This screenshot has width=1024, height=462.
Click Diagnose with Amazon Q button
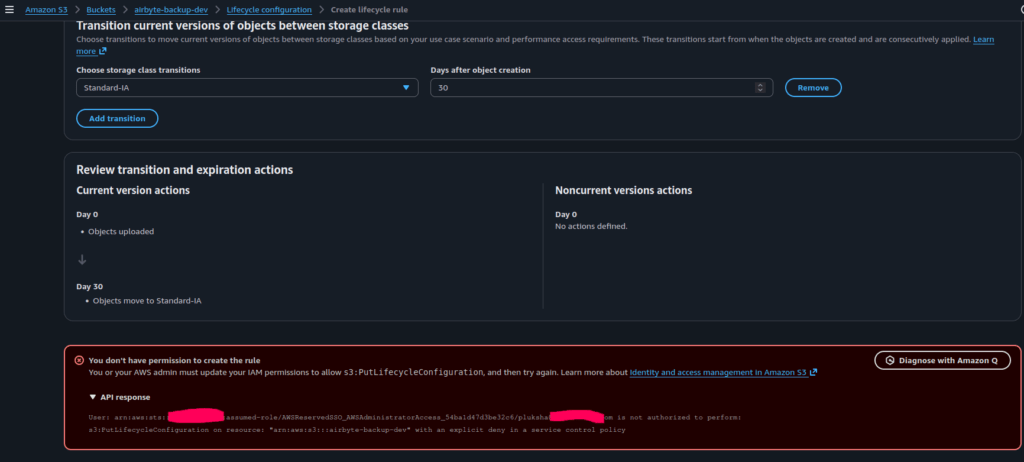[x=942, y=360]
